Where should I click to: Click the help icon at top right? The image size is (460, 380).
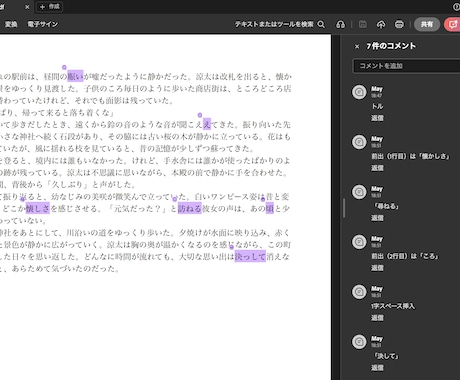pyautogui.click(x=456, y=7)
